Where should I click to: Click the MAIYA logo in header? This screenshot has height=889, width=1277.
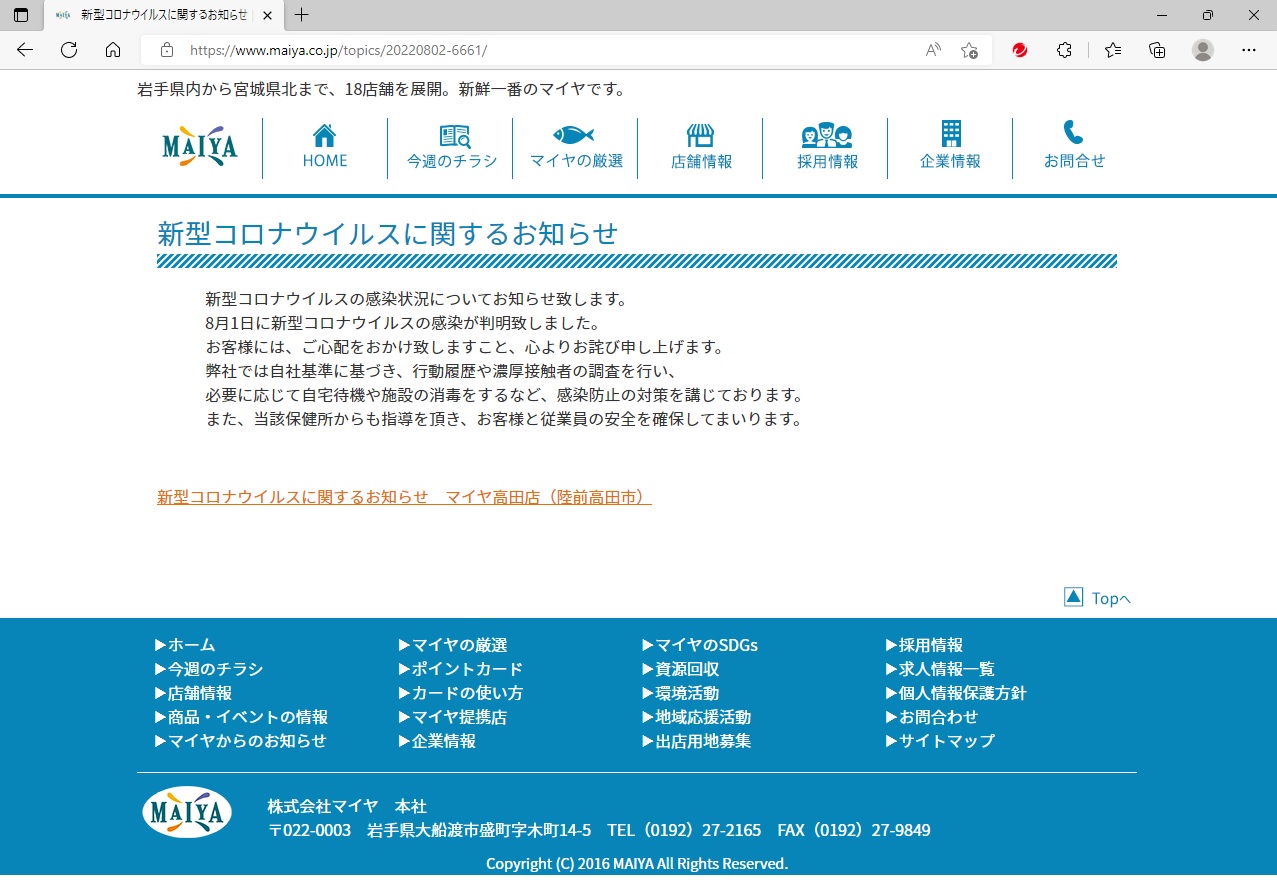[x=200, y=148]
